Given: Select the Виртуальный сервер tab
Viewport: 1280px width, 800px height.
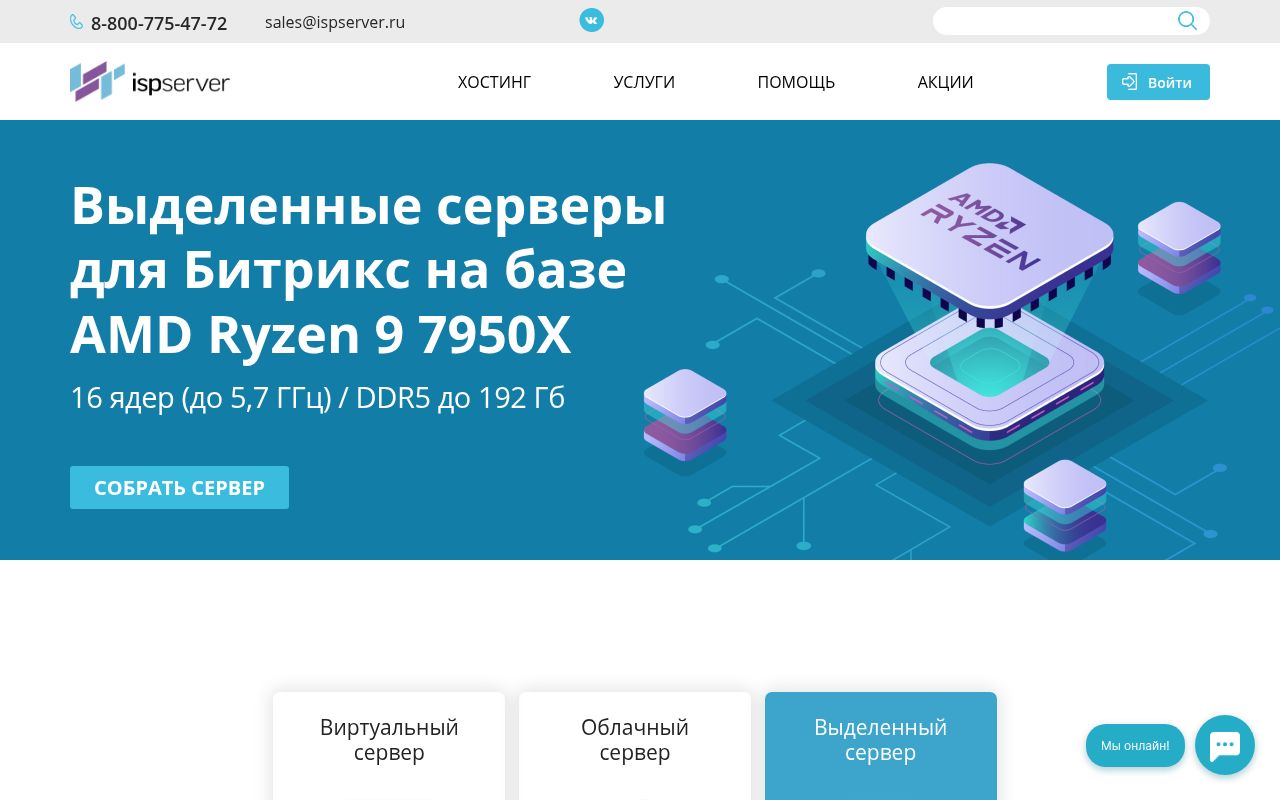Looking at the screenshot, I should 389,745.
